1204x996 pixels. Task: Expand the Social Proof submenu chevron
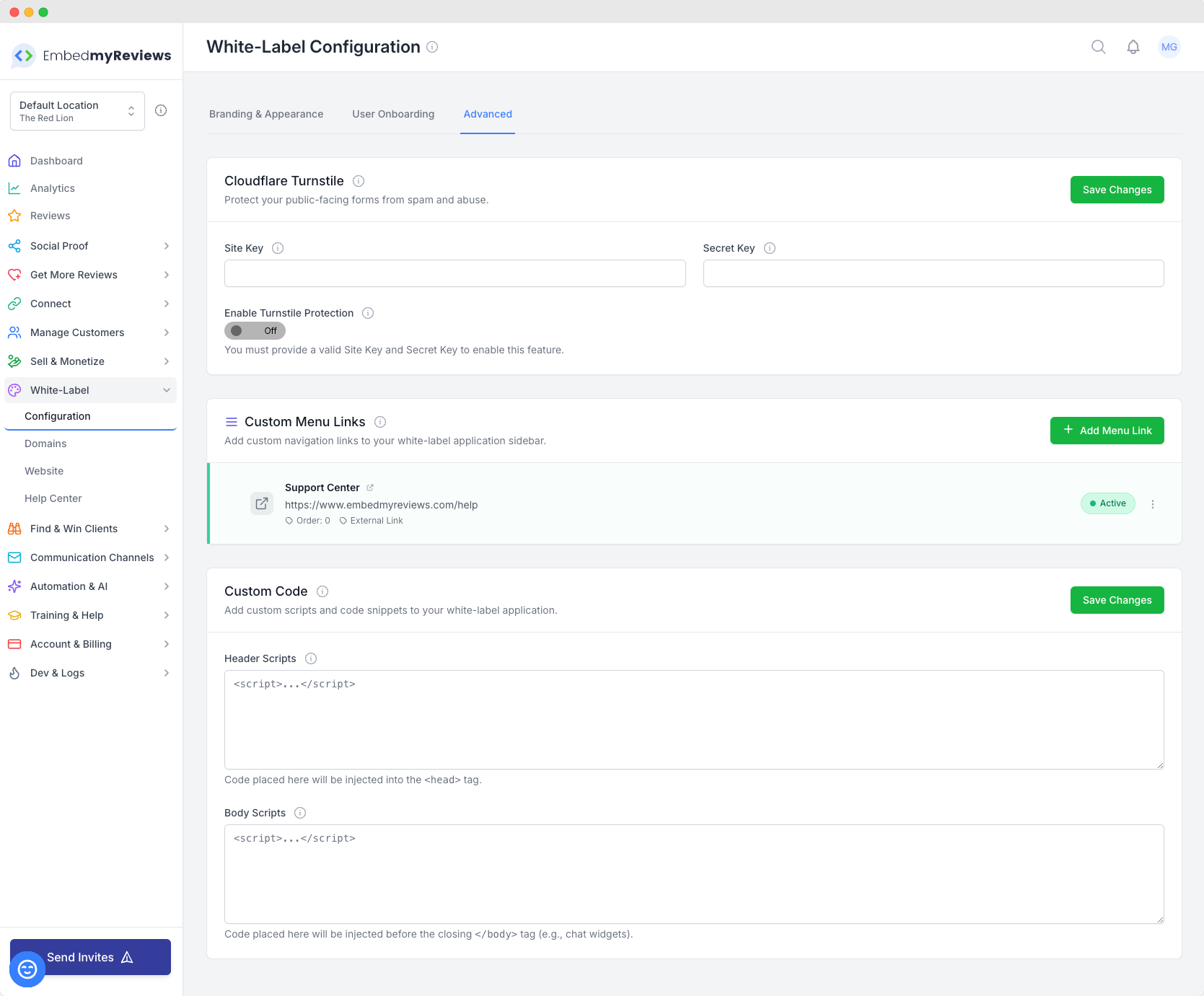point(167,246)
